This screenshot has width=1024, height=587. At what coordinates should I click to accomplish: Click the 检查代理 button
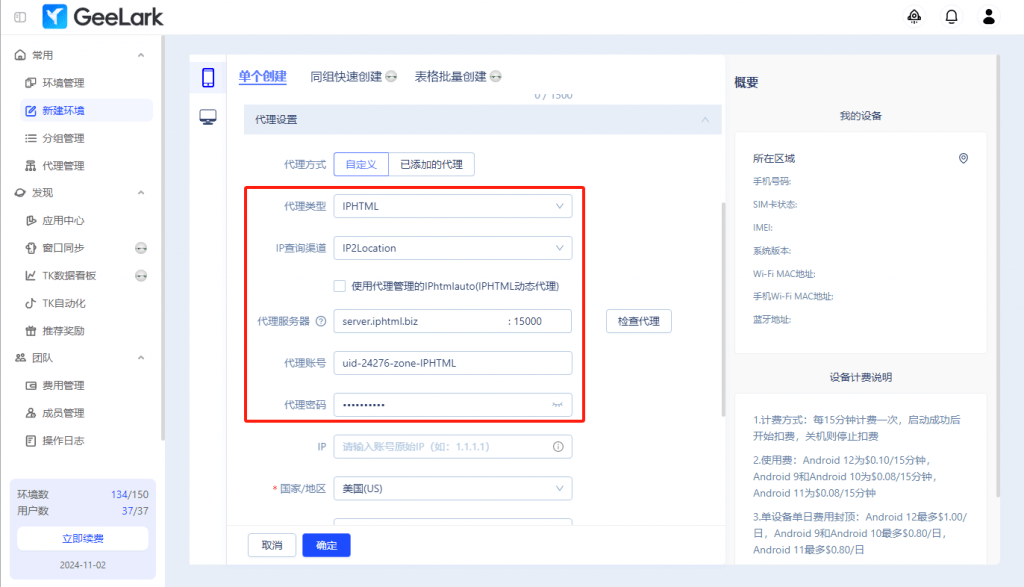click(638, 321)
